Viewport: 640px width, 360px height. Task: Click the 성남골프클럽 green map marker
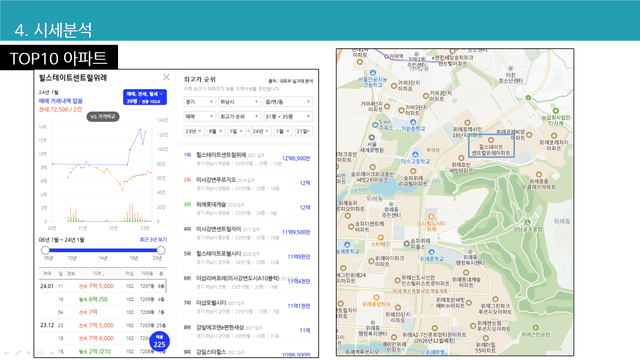(528, 222)
